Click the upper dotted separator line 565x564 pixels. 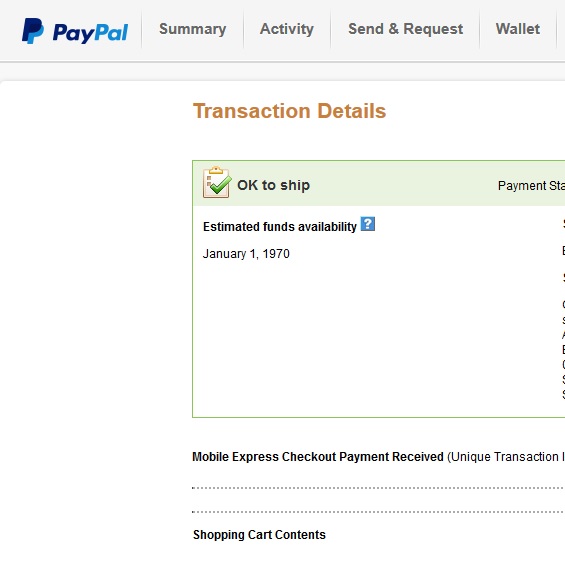[378, 488]
